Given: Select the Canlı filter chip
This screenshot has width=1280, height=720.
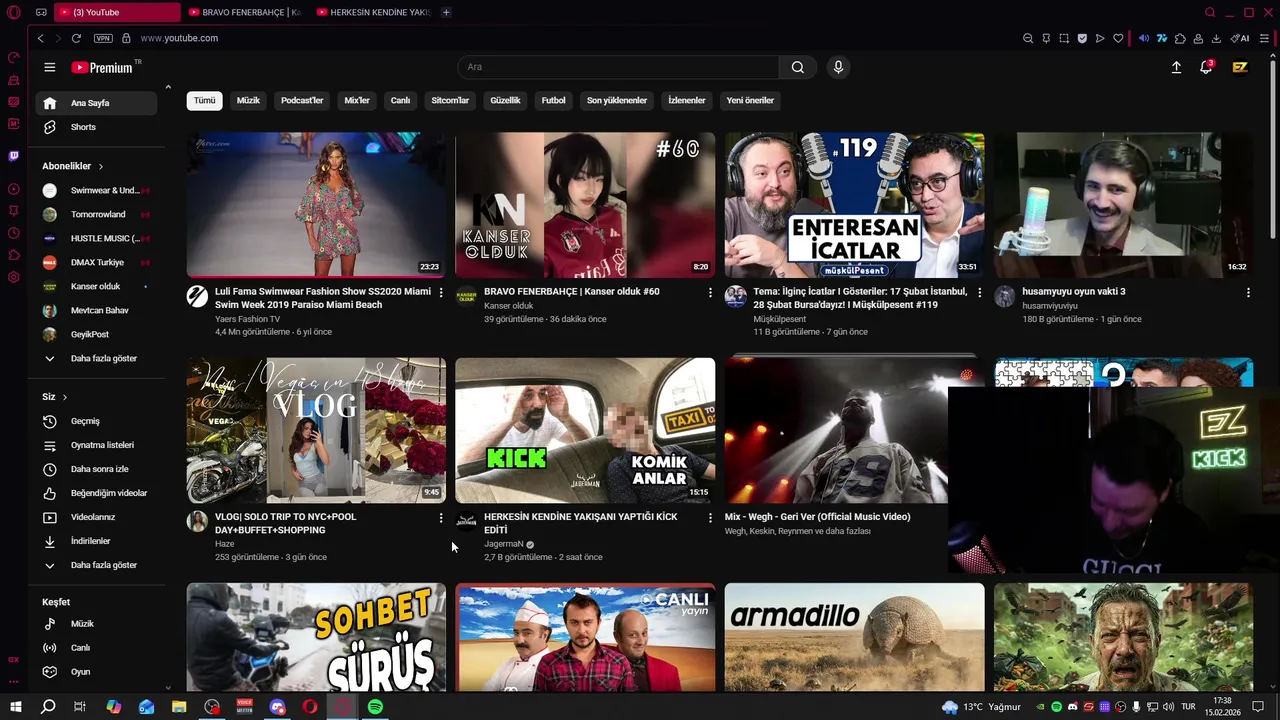Looking at the screenshot, I should 400,100.
